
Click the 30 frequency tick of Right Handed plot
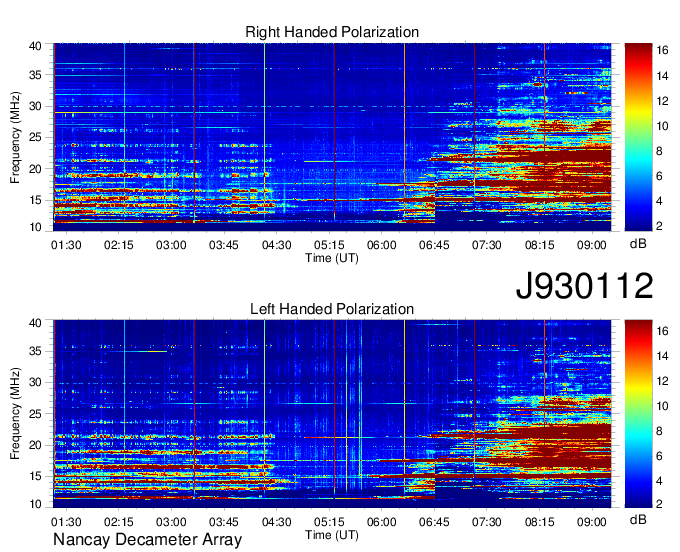[35, 106]
